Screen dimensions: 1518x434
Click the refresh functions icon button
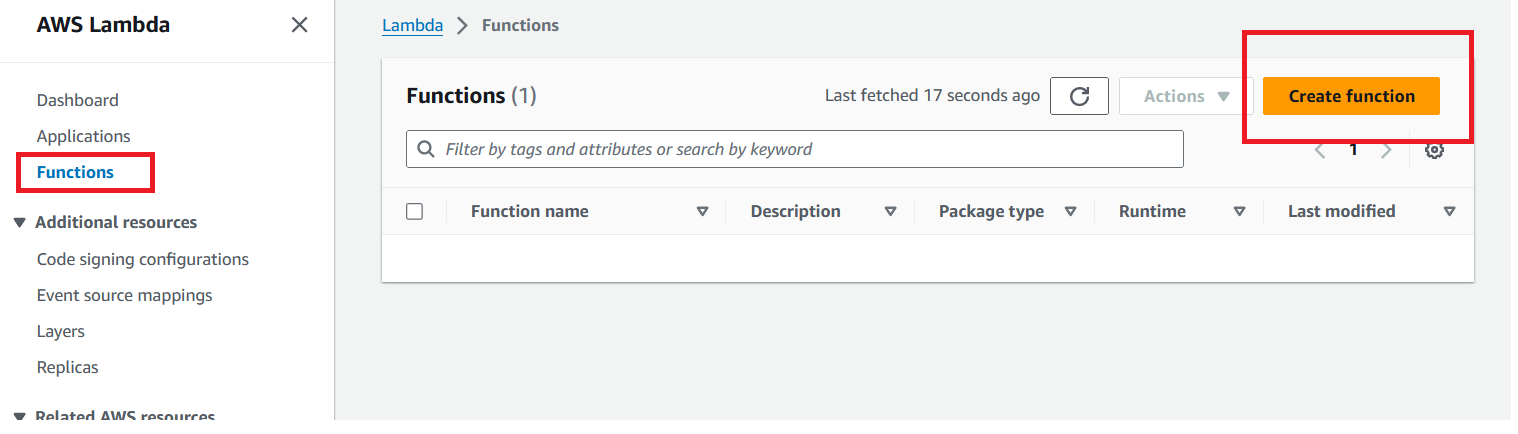pos(1079,96)
